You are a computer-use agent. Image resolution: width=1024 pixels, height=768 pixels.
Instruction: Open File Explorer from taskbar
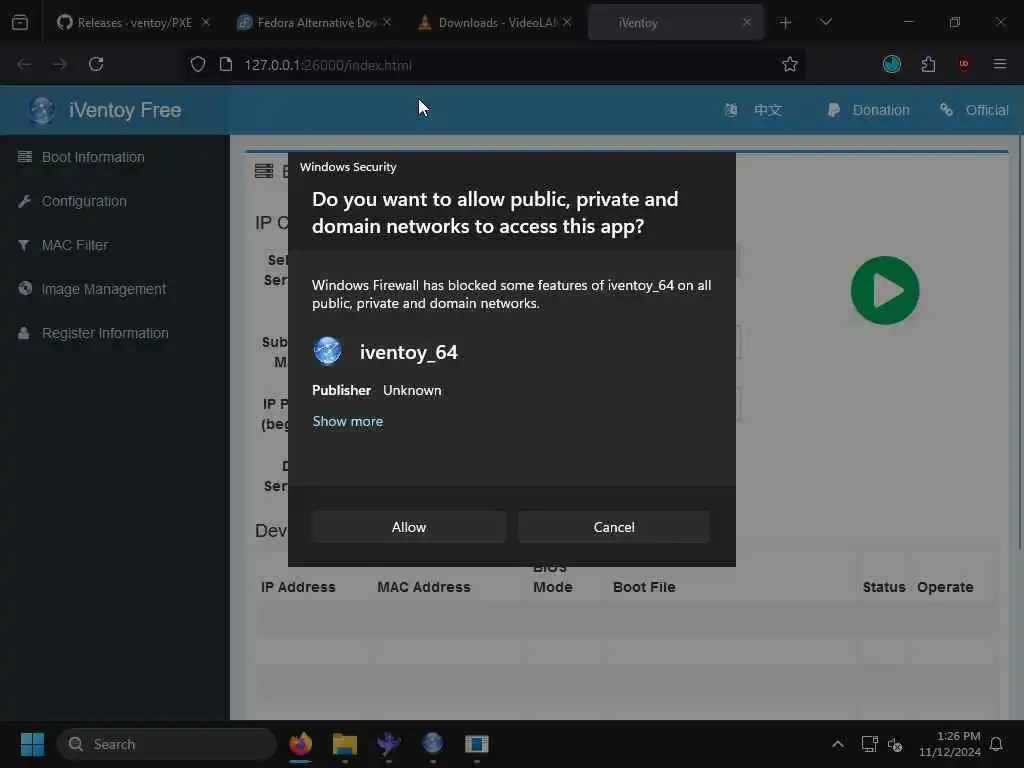[344, 744]
